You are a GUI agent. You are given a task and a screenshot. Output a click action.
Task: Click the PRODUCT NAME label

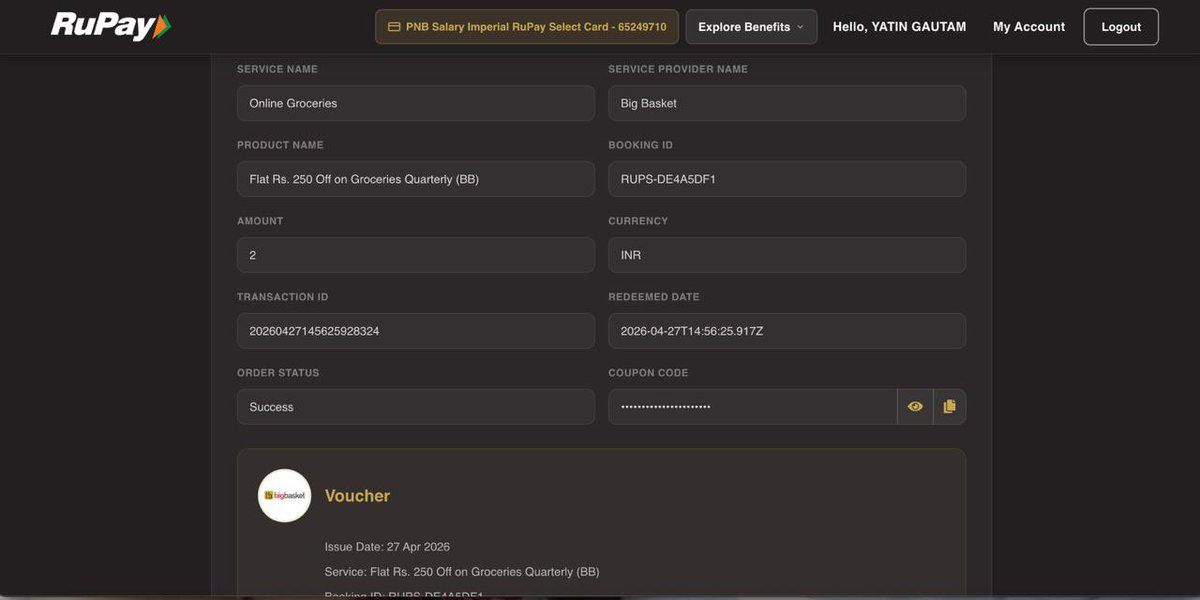(280, 145)
